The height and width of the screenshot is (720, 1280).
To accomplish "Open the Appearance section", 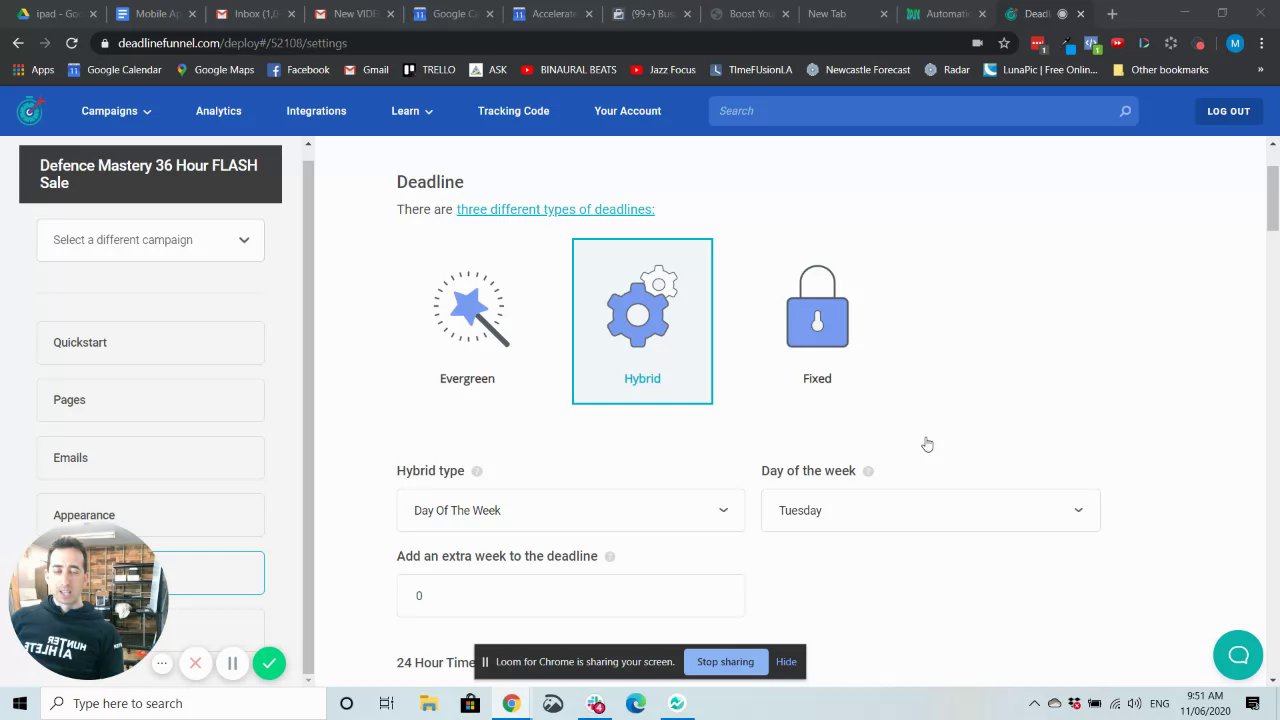I will pyautogui.click(x=151, y=515).
